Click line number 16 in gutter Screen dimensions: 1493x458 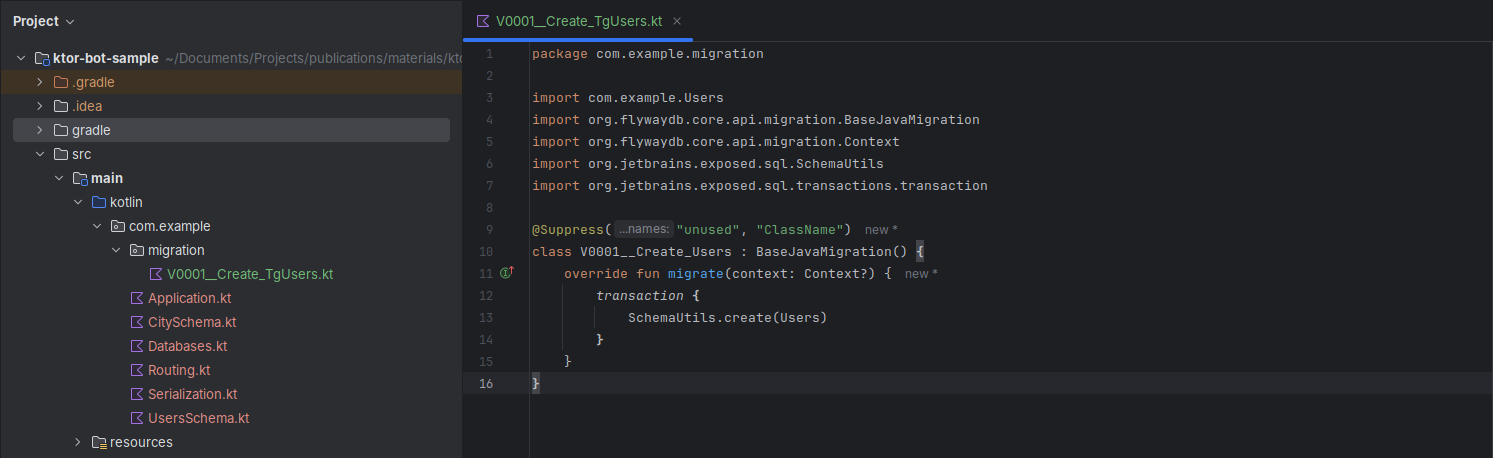coord(486,384)
